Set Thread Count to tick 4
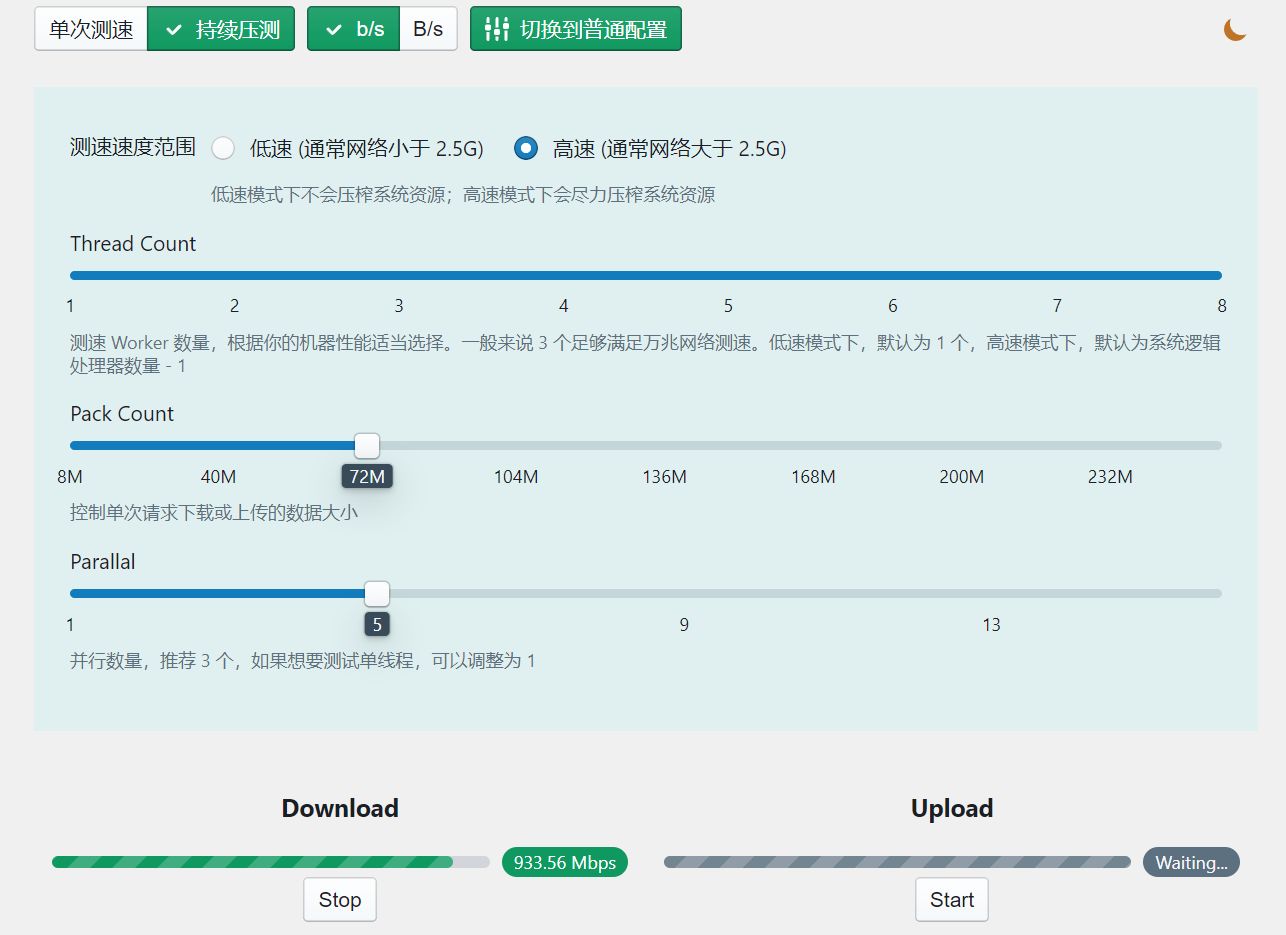This screenshot has height=935, width=1286. 564,306
